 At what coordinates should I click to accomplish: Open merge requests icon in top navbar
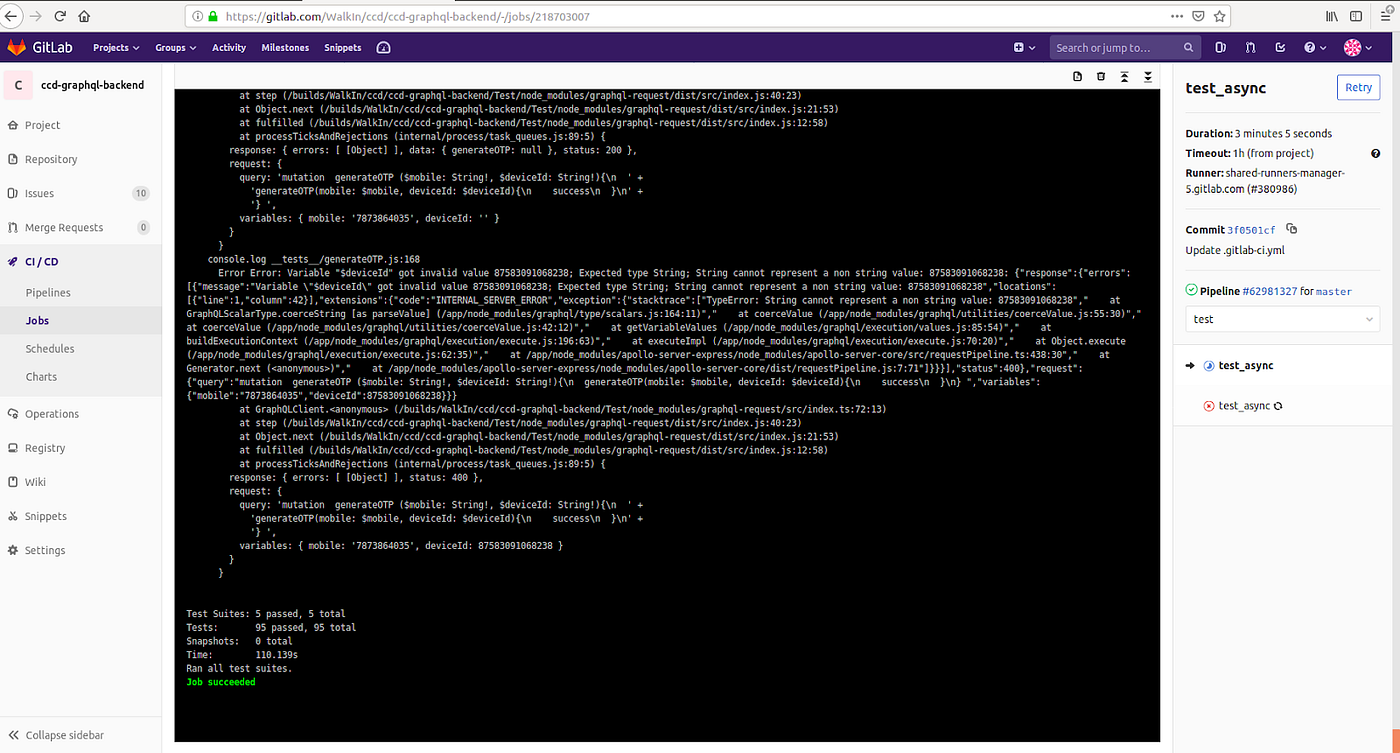[1250, 47]
